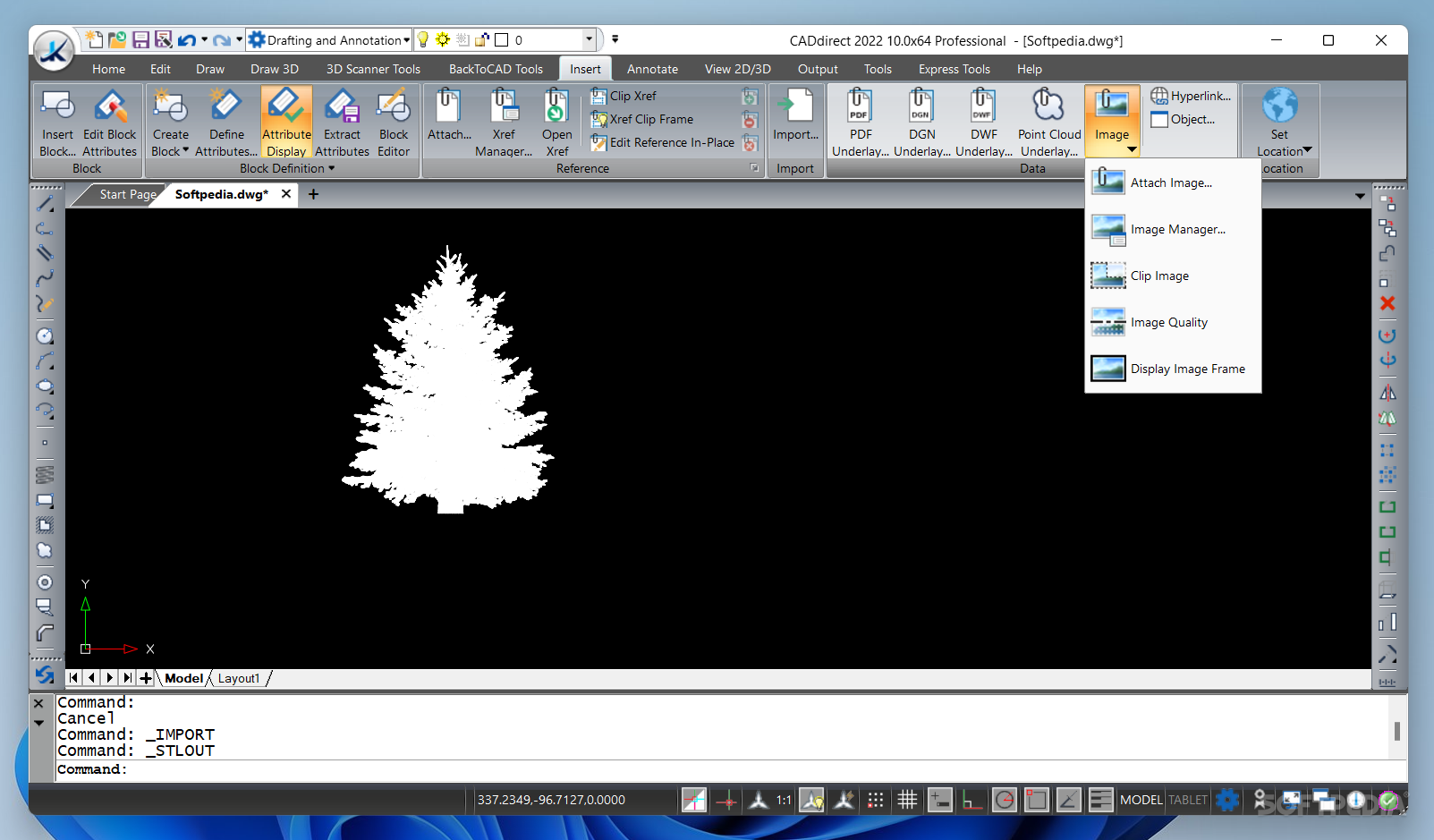Screen dimensions: 1434x840
Task: Expand the Redo history dropdown arrow
Action: [239, 40]
